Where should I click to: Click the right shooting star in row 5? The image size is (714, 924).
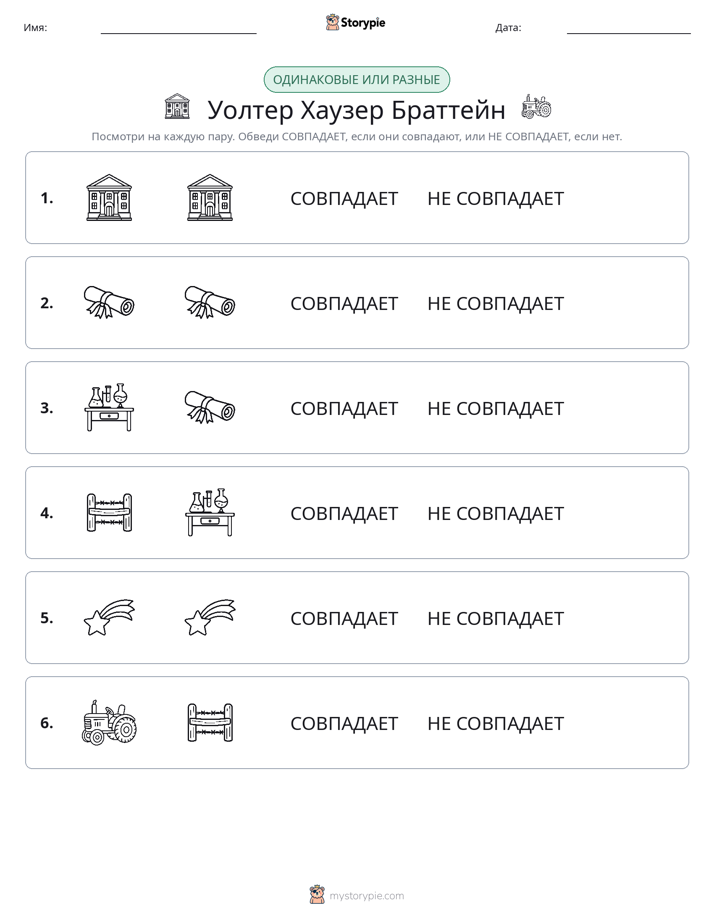[x=210, y=618]
